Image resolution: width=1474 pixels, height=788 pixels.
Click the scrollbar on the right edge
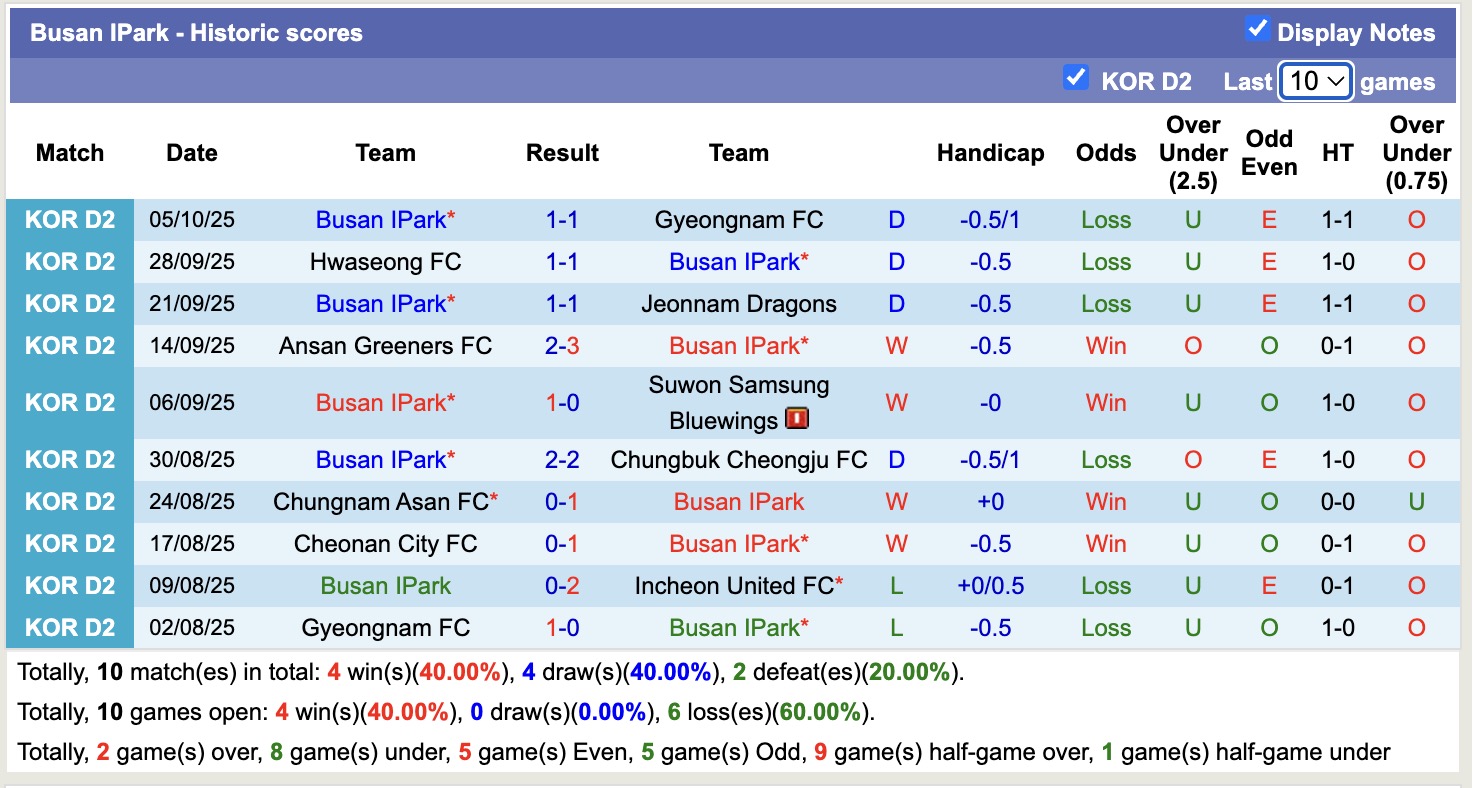point(1465,400)
